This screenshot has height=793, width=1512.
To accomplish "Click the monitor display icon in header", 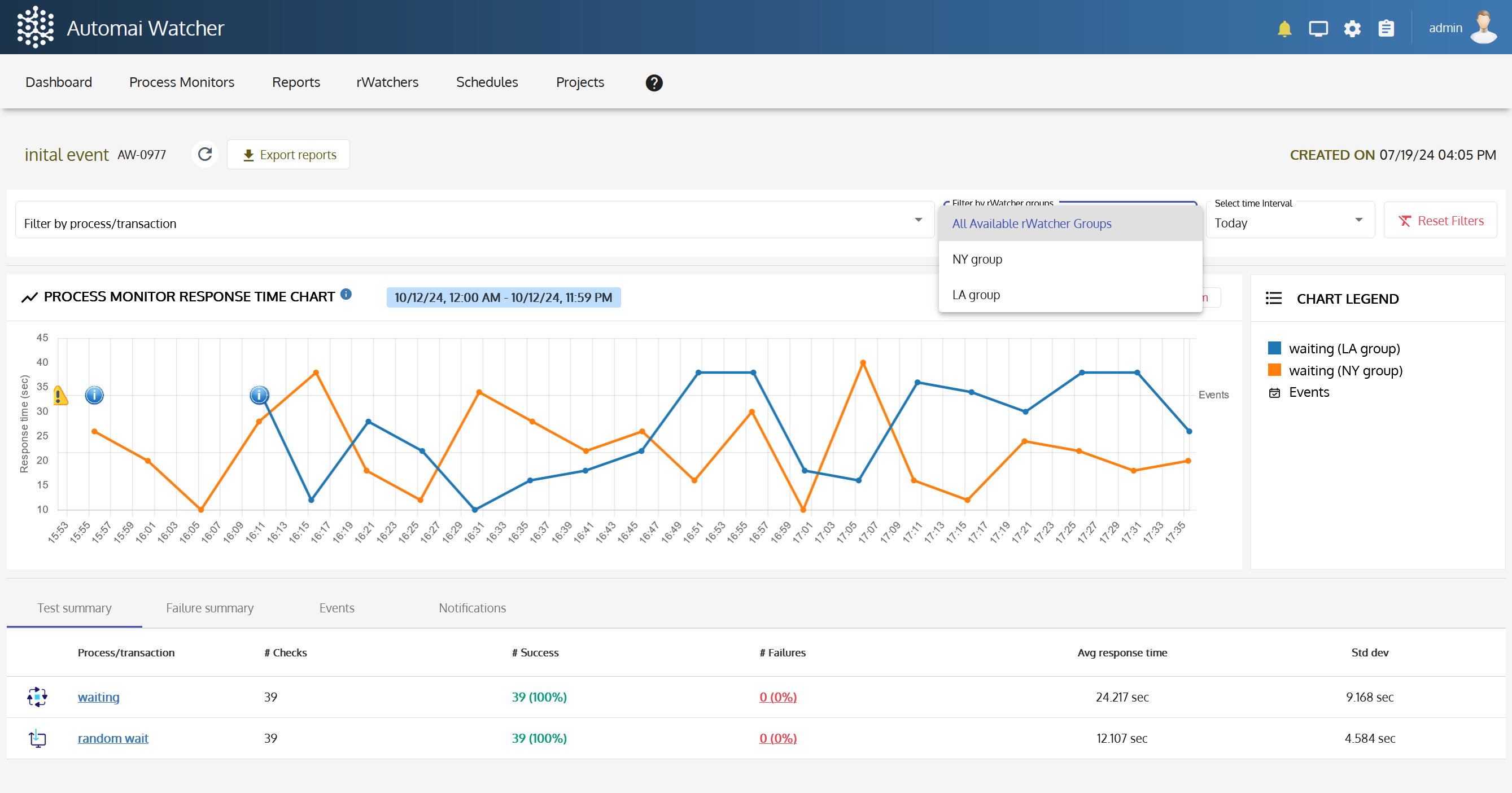I will click(1318, 28).
